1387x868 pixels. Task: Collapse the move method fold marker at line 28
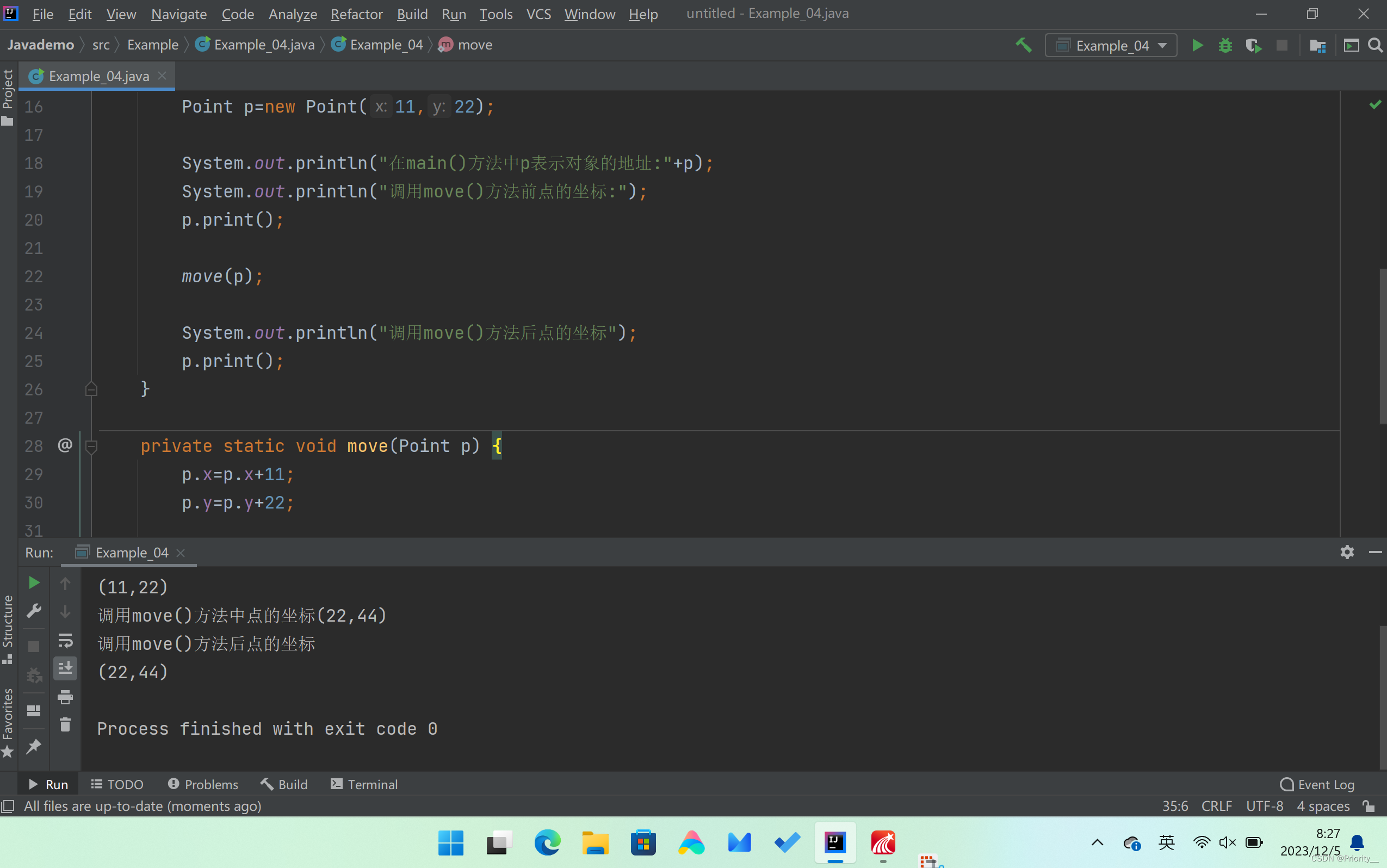[91, 446]
